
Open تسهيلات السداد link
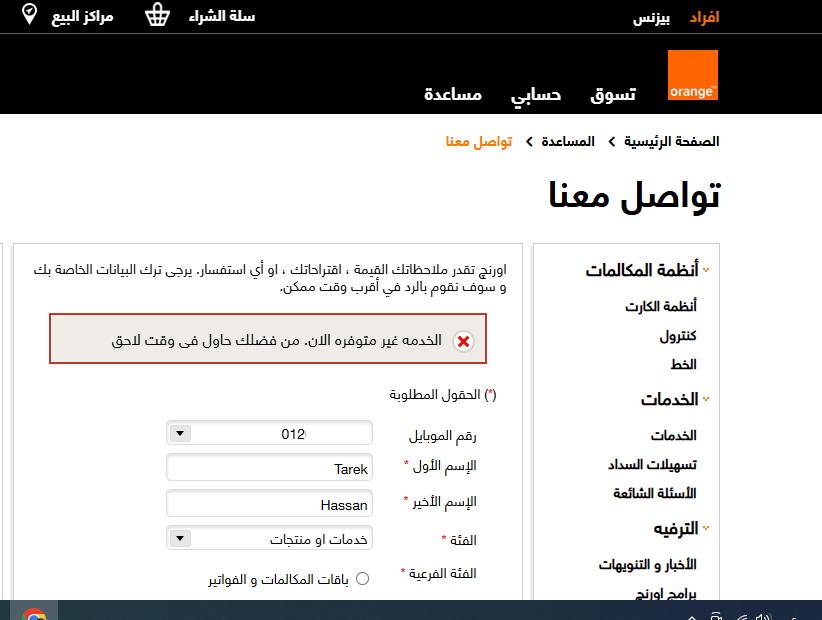[x=652, y=464]
